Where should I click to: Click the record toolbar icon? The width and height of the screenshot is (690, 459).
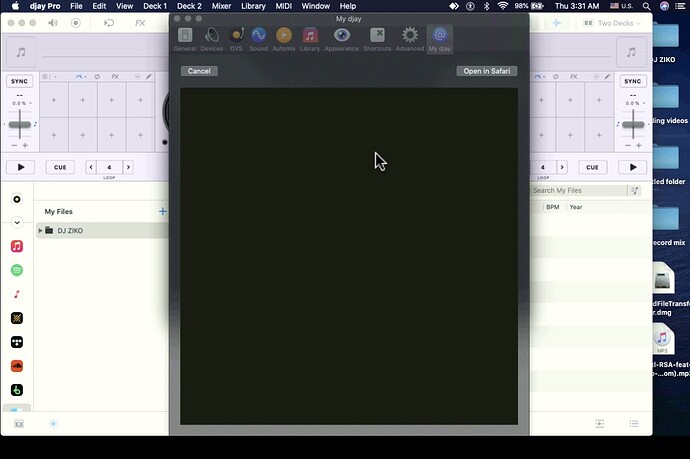pyautogui.click(x=76, y=23)
